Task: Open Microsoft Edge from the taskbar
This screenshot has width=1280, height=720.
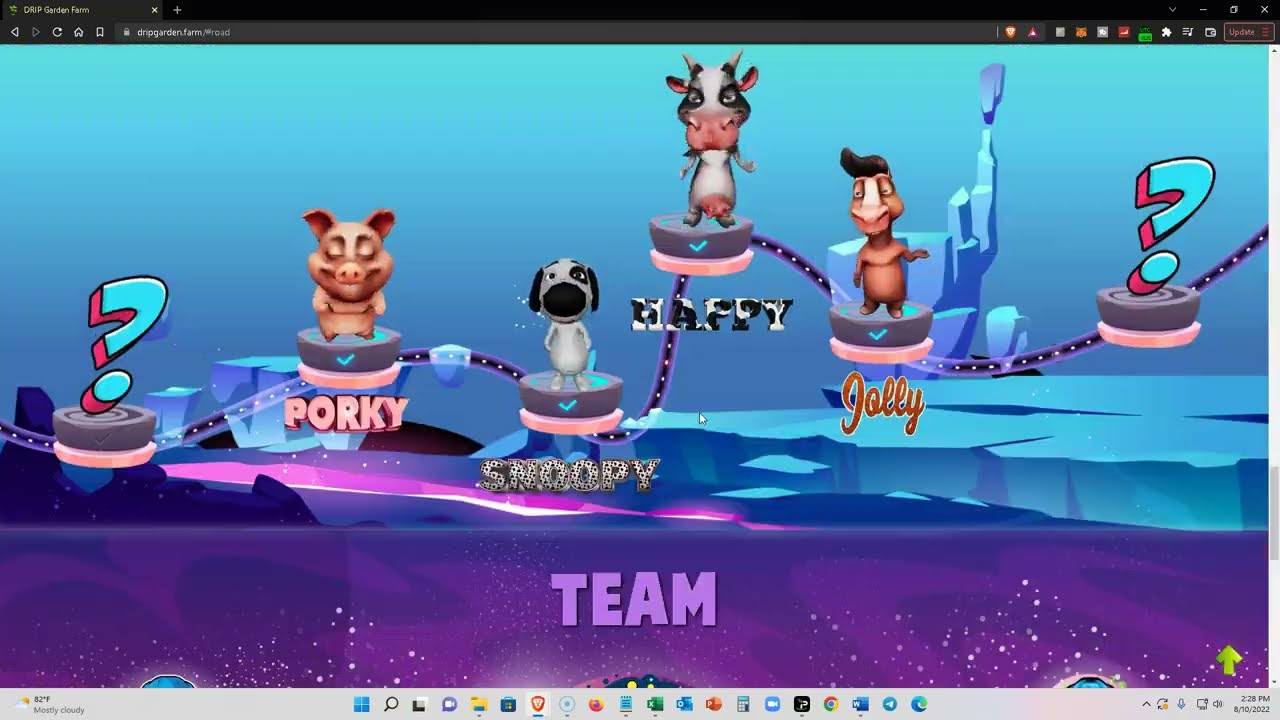Action: (x=919, y=704)
